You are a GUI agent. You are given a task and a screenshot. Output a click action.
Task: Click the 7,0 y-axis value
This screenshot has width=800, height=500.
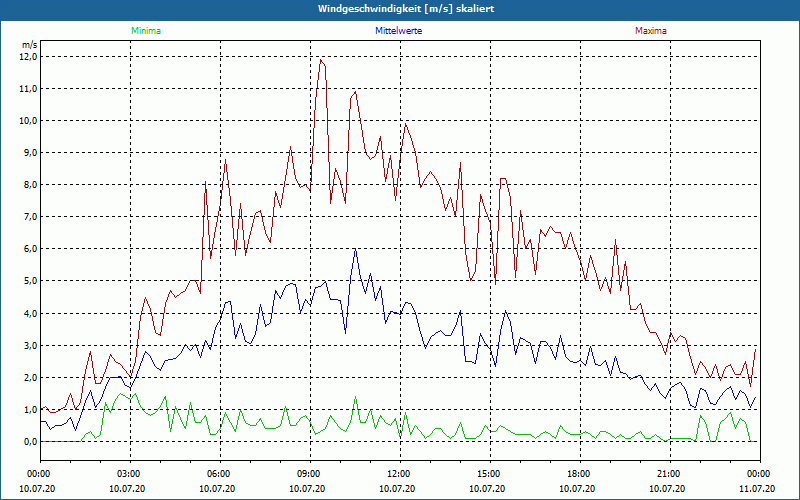coord(30,217)
